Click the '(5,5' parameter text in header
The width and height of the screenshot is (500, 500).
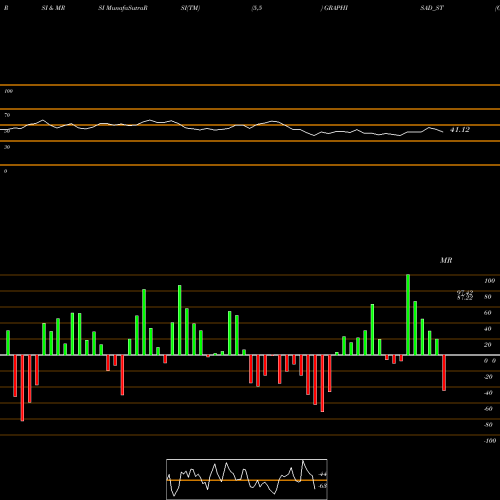pyautogui.click(x=257, y=8)
